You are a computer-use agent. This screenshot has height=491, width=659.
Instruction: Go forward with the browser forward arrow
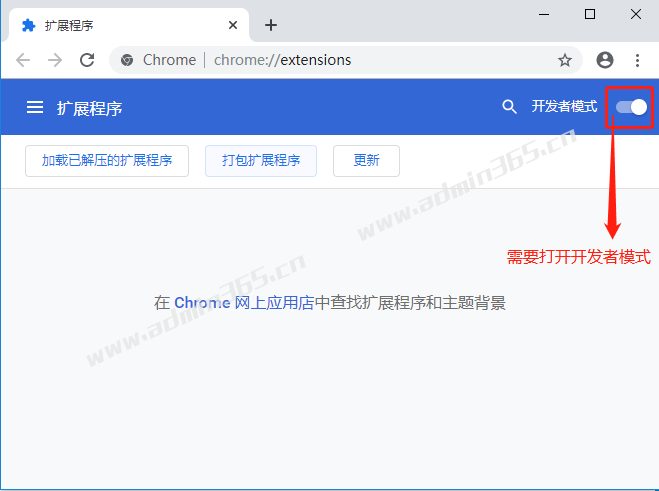coord(55,60)
